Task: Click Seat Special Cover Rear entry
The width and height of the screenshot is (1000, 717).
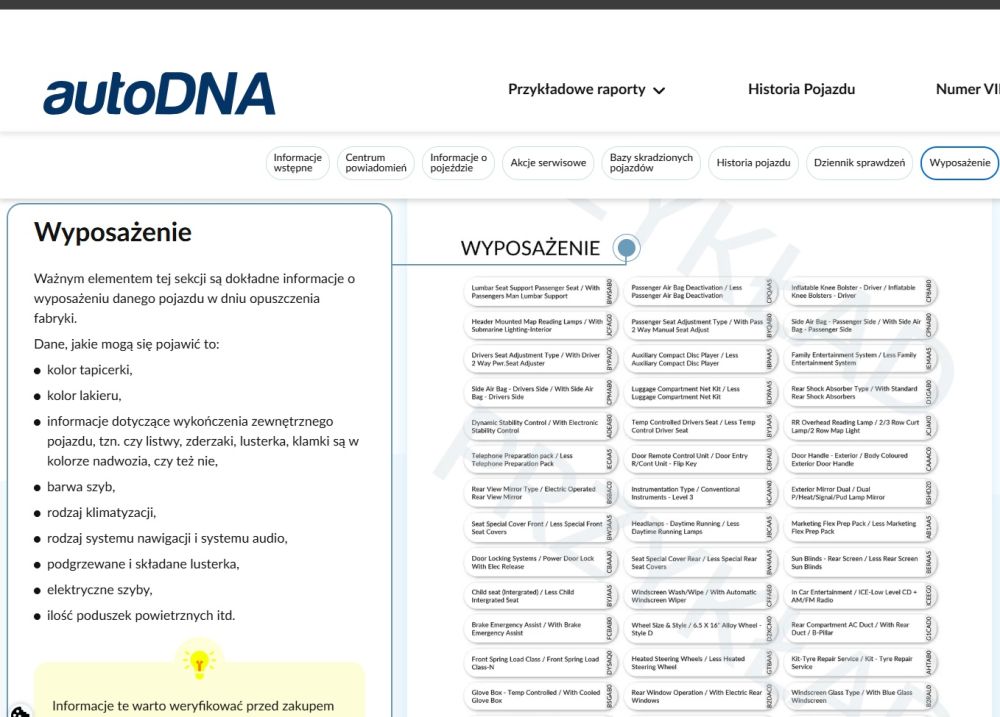Action: coord(699,563)
